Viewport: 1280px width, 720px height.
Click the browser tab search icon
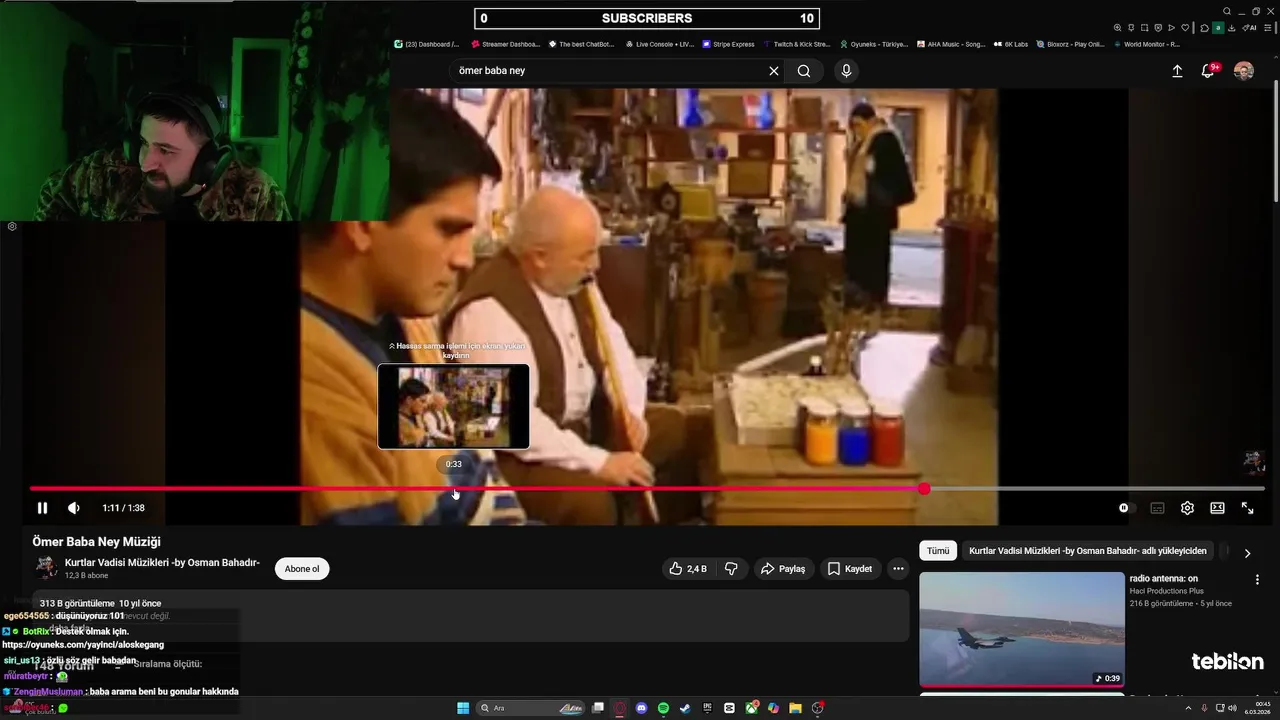coord(1227,11)
